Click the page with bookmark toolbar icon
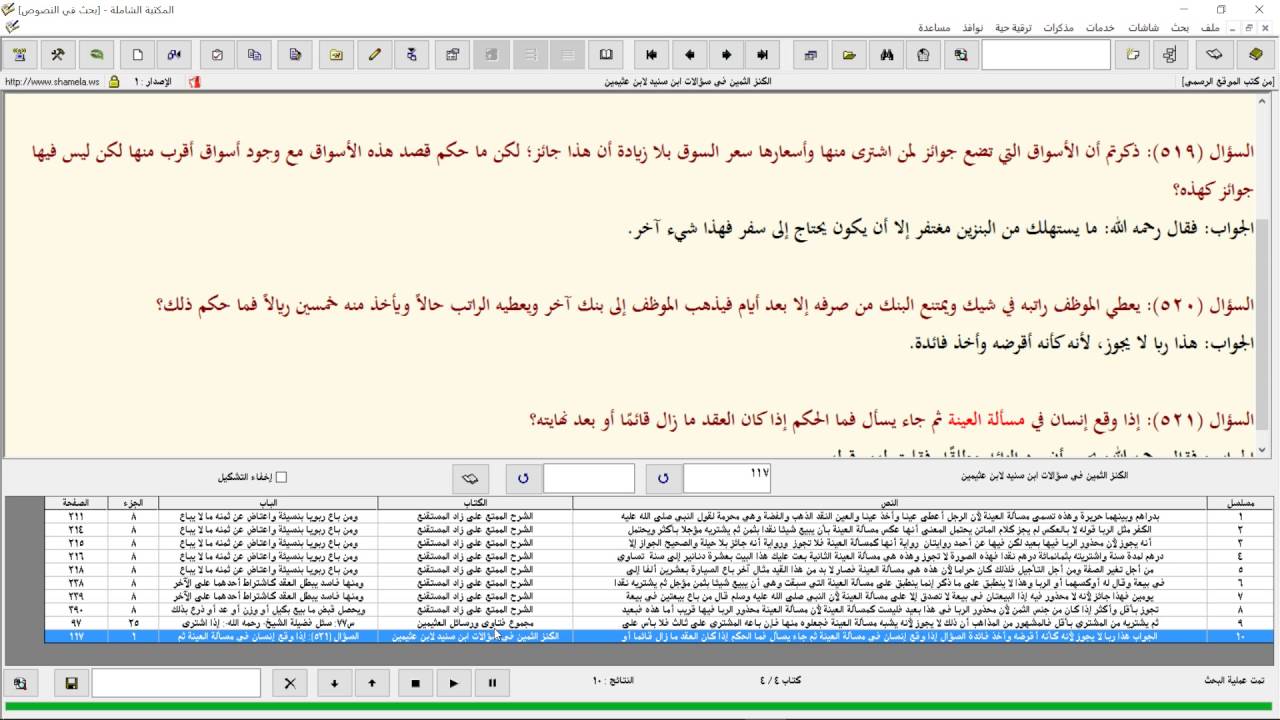This screenshot has height=720, width=1280. [923, 55]
